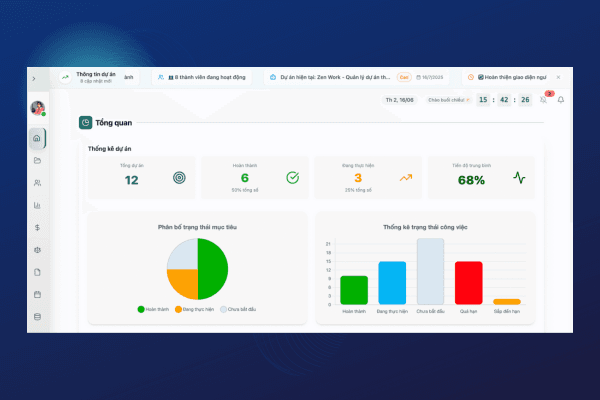Click the 68% average progress value
Viewport: 600px width, 400px height.
click(x=471, y=180)
